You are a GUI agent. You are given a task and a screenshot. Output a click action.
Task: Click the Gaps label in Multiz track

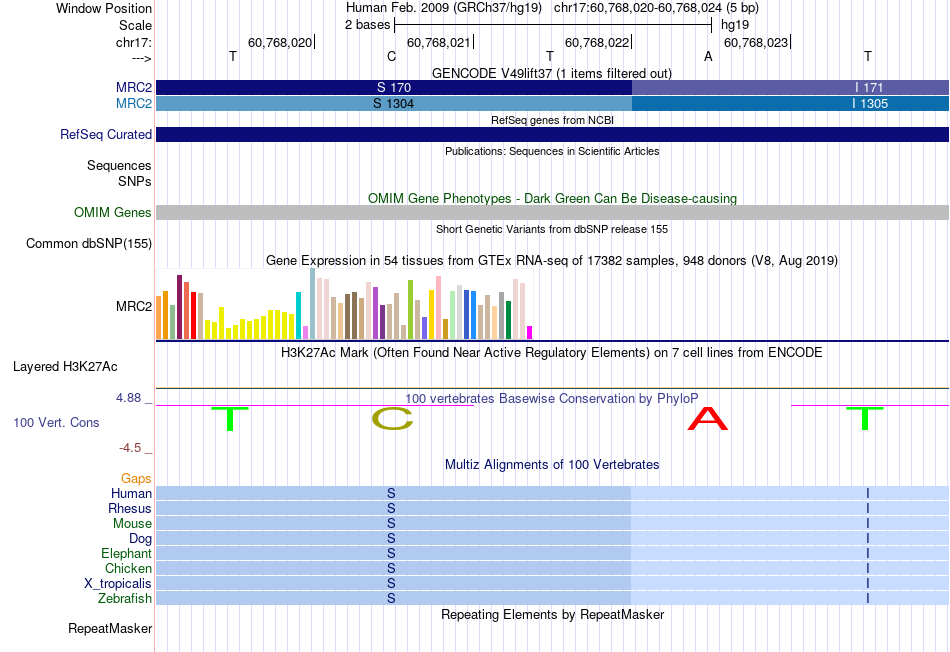click(x=136, y=479)
